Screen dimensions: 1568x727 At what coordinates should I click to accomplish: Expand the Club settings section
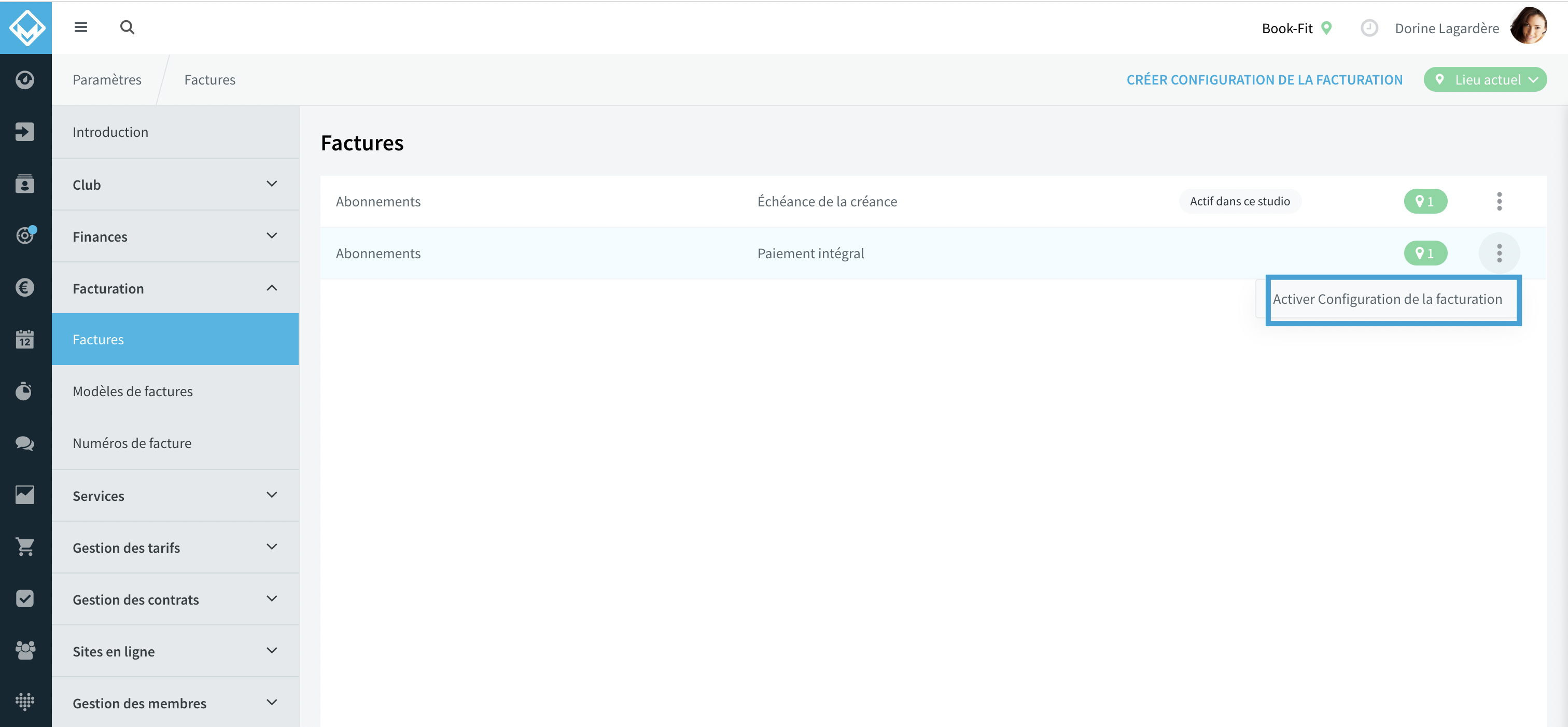pos(175,185)
